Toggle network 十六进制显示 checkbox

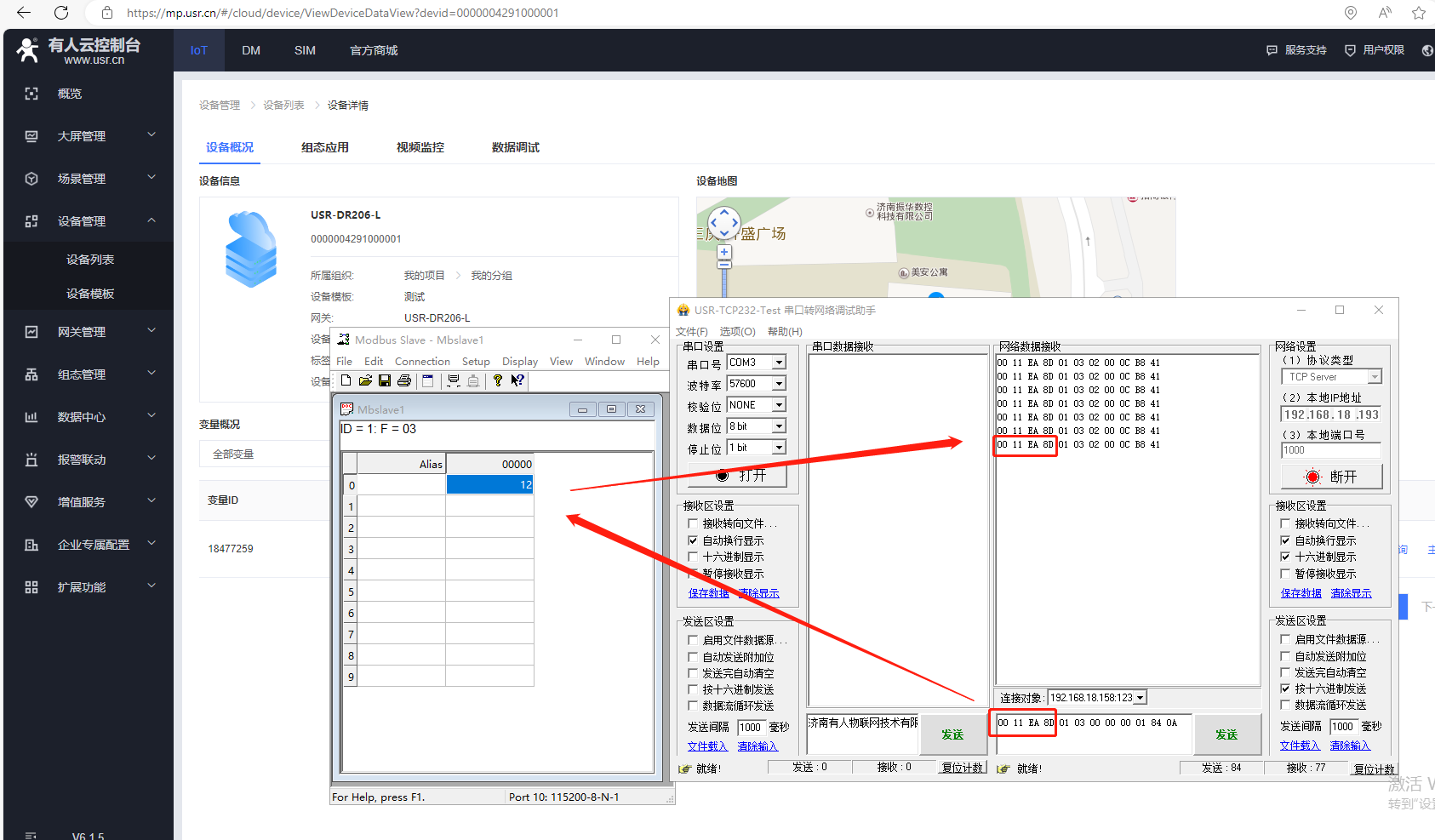(1285, 557)
